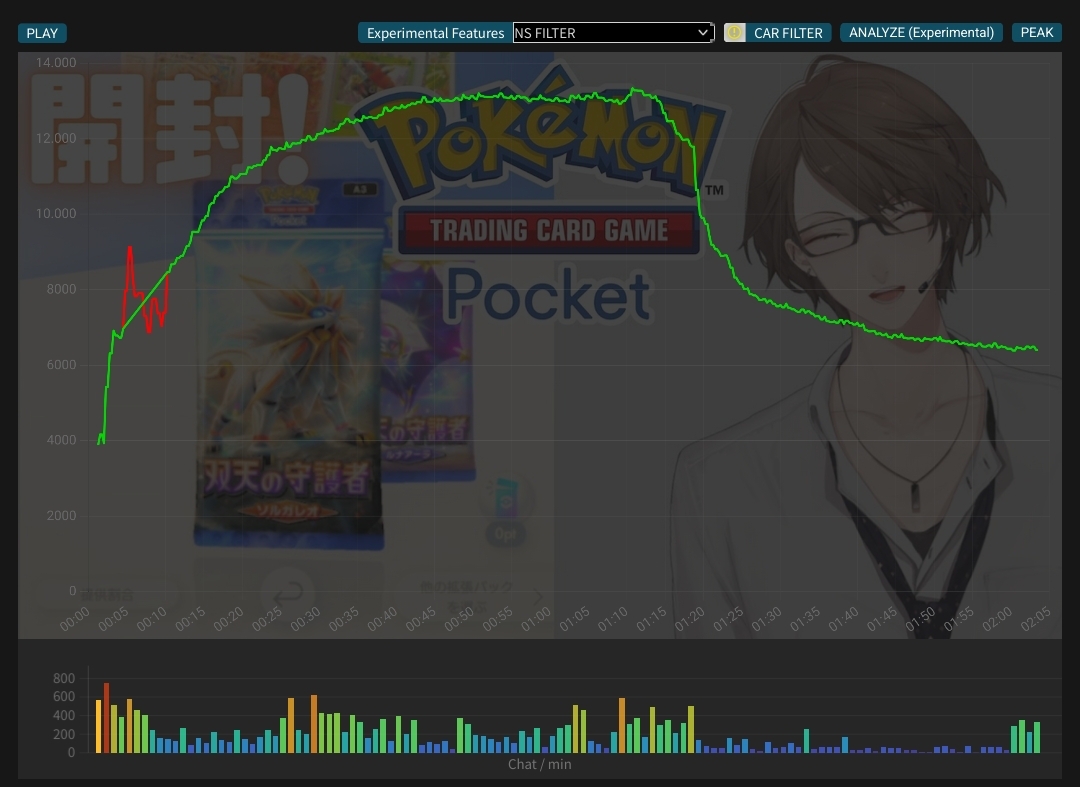The height and width of the screenshot is (787, 1080).
Task: Click the 8000 y-axis label
Action: pos(61,289)
